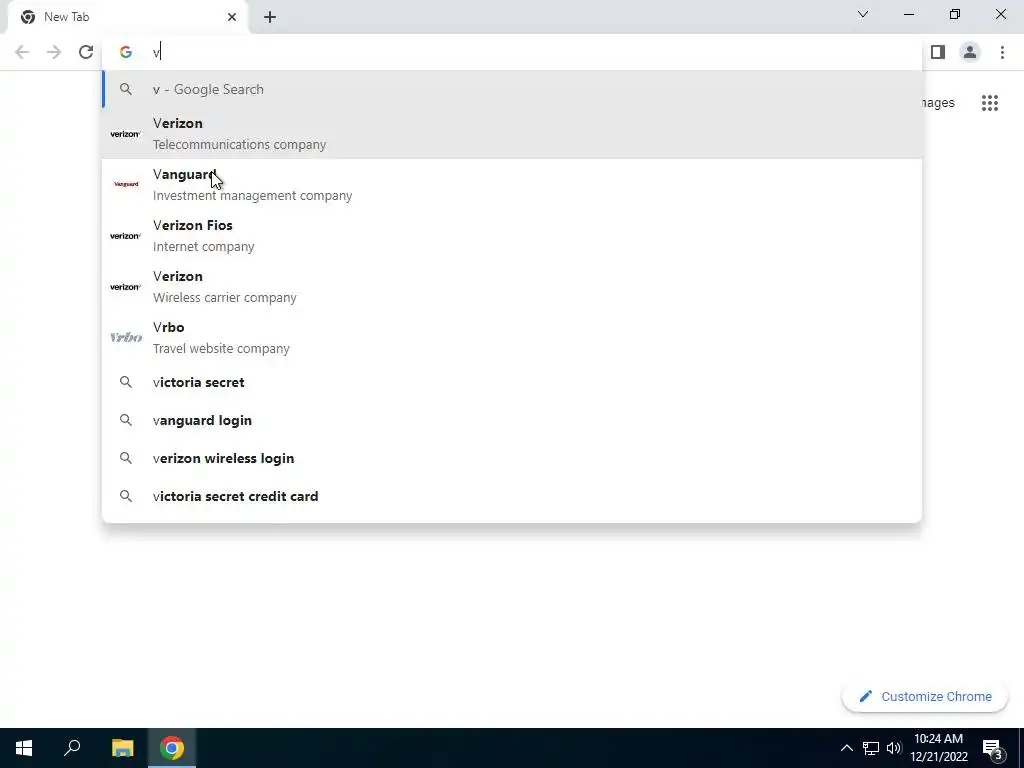
Task: Select Verizon Fios Internet company suggestion
Action: (x=512, y=235)
